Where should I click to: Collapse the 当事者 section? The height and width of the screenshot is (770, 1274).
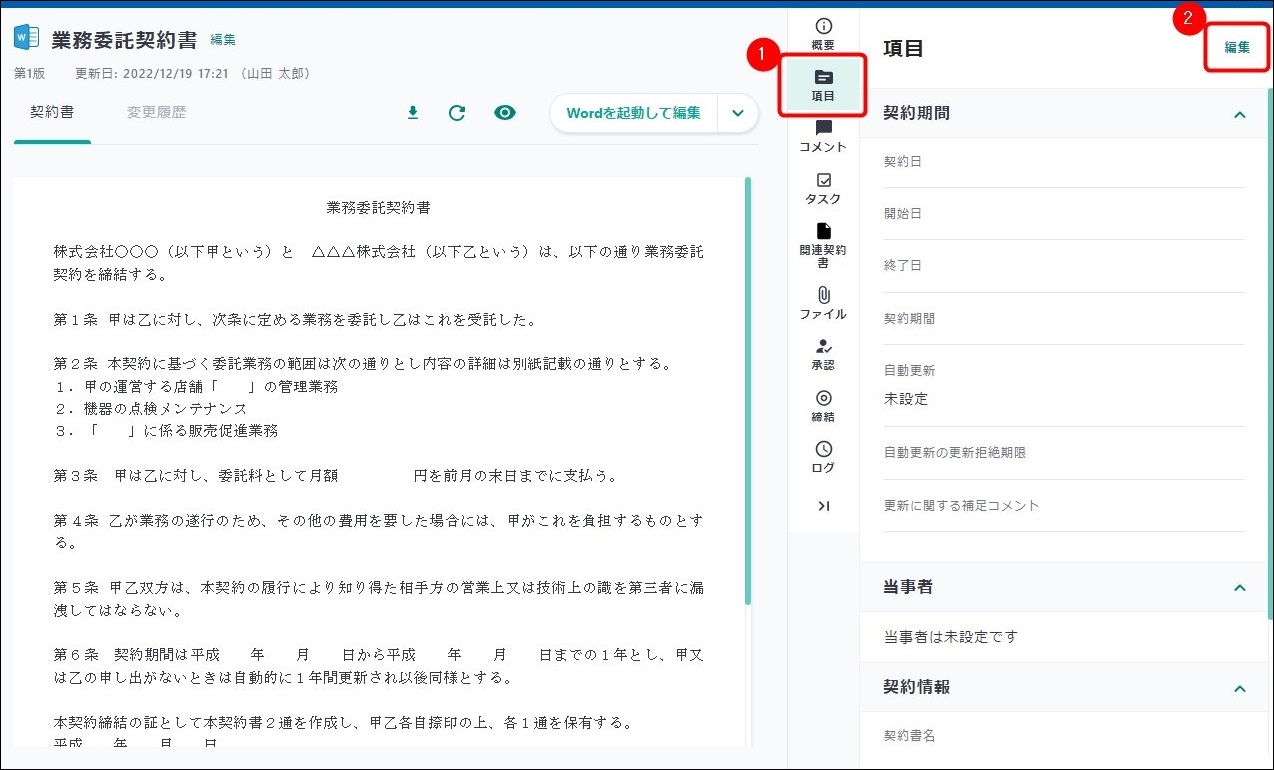1239,588
